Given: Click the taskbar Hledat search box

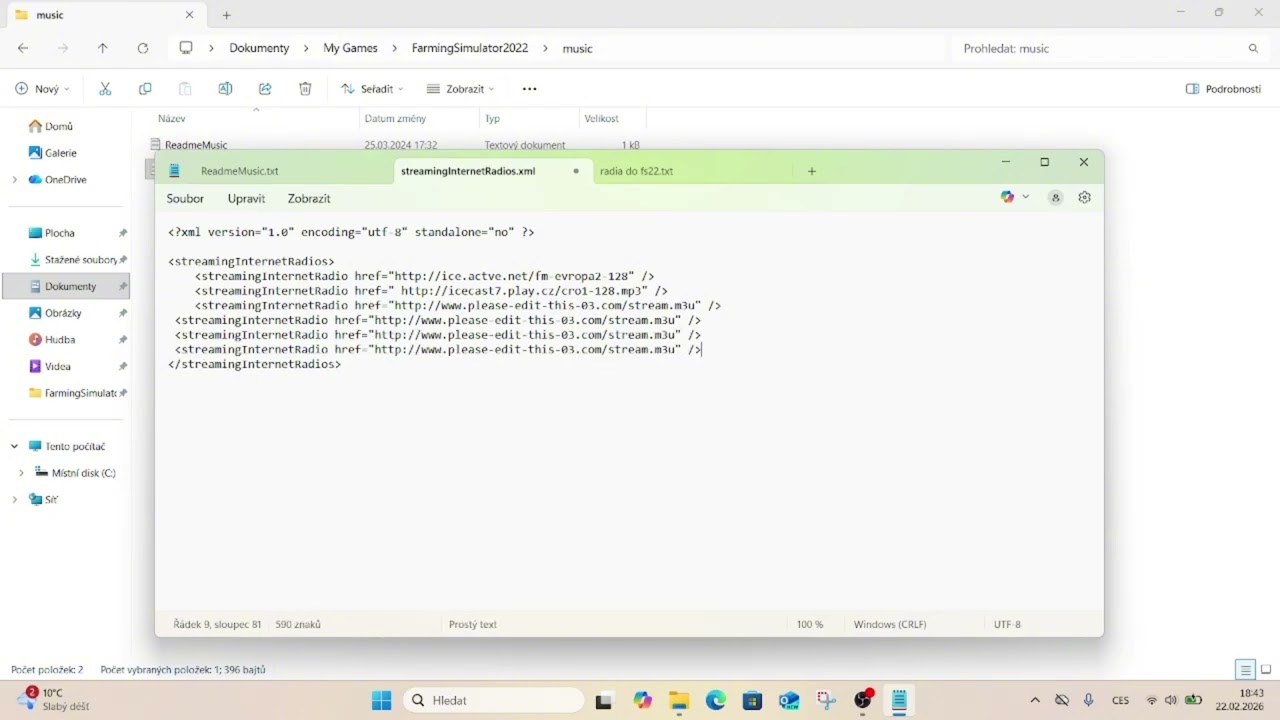Looking at the screenshot, I should 494,701.
